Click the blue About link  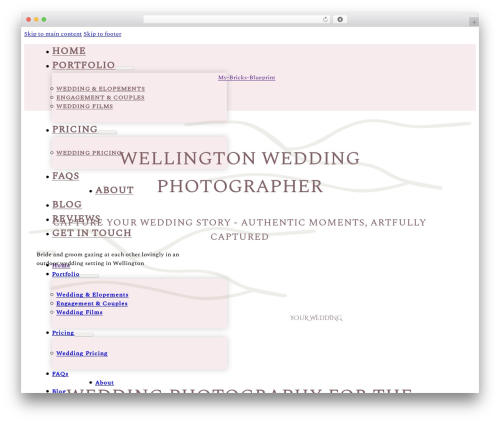click(104, 383)
